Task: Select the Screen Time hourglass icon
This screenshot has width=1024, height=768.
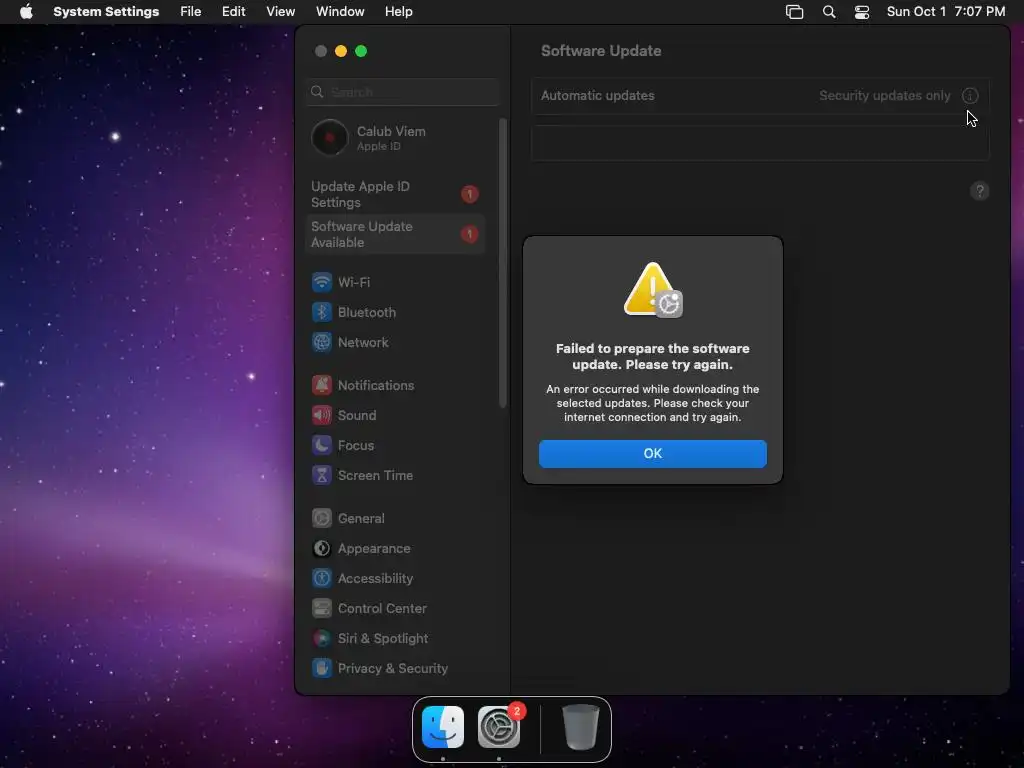Action: click(322, 475)
